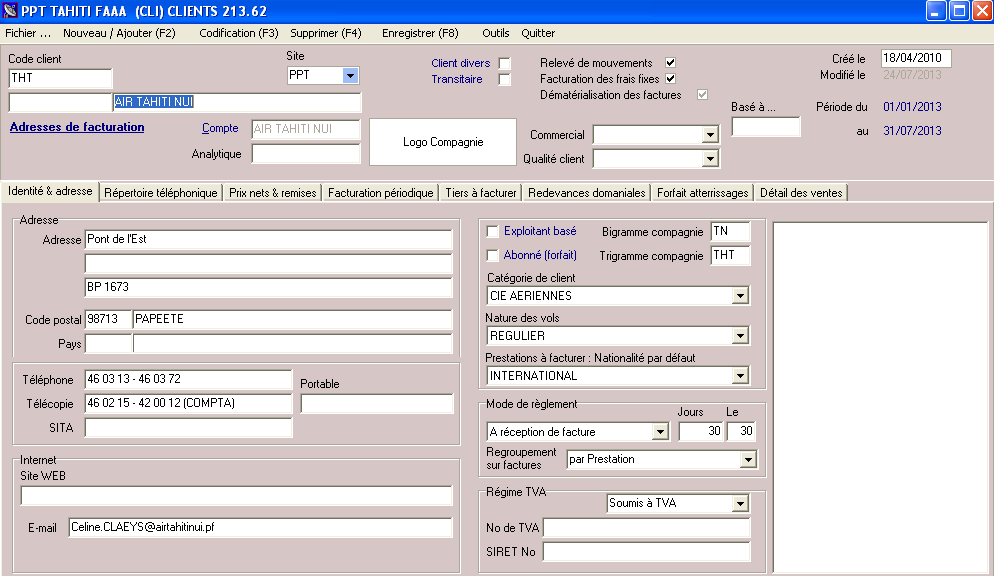994x576 pixels.
Task: Enable the Exploitant basé checkbox
Action: pyautogui.click(x=492, y=232)
